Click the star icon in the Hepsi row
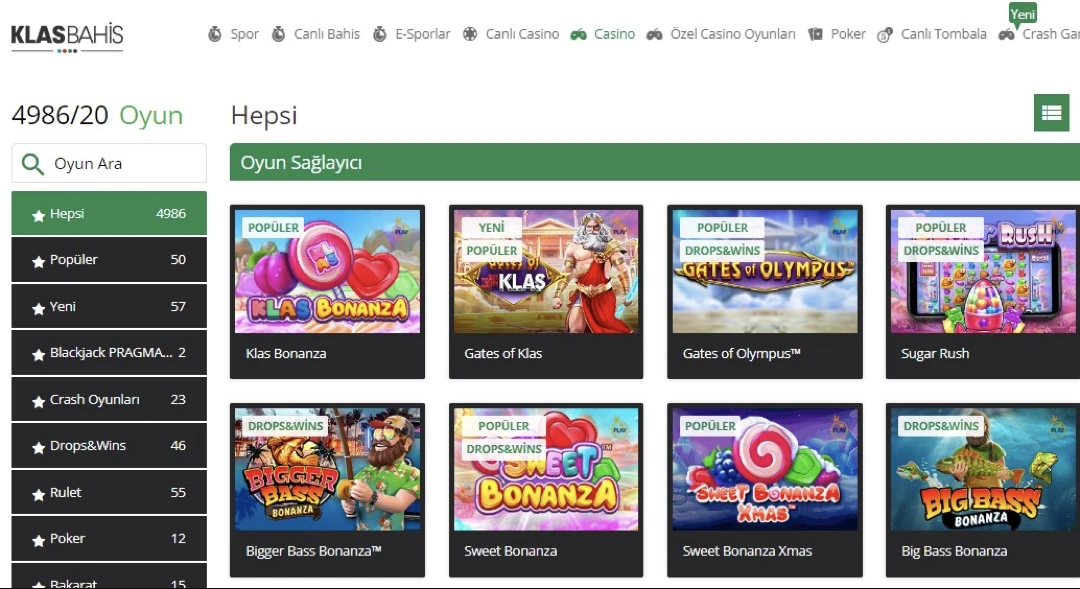Image resolution: width=1080 pixels, height=589 pixels. pos(39,215)
